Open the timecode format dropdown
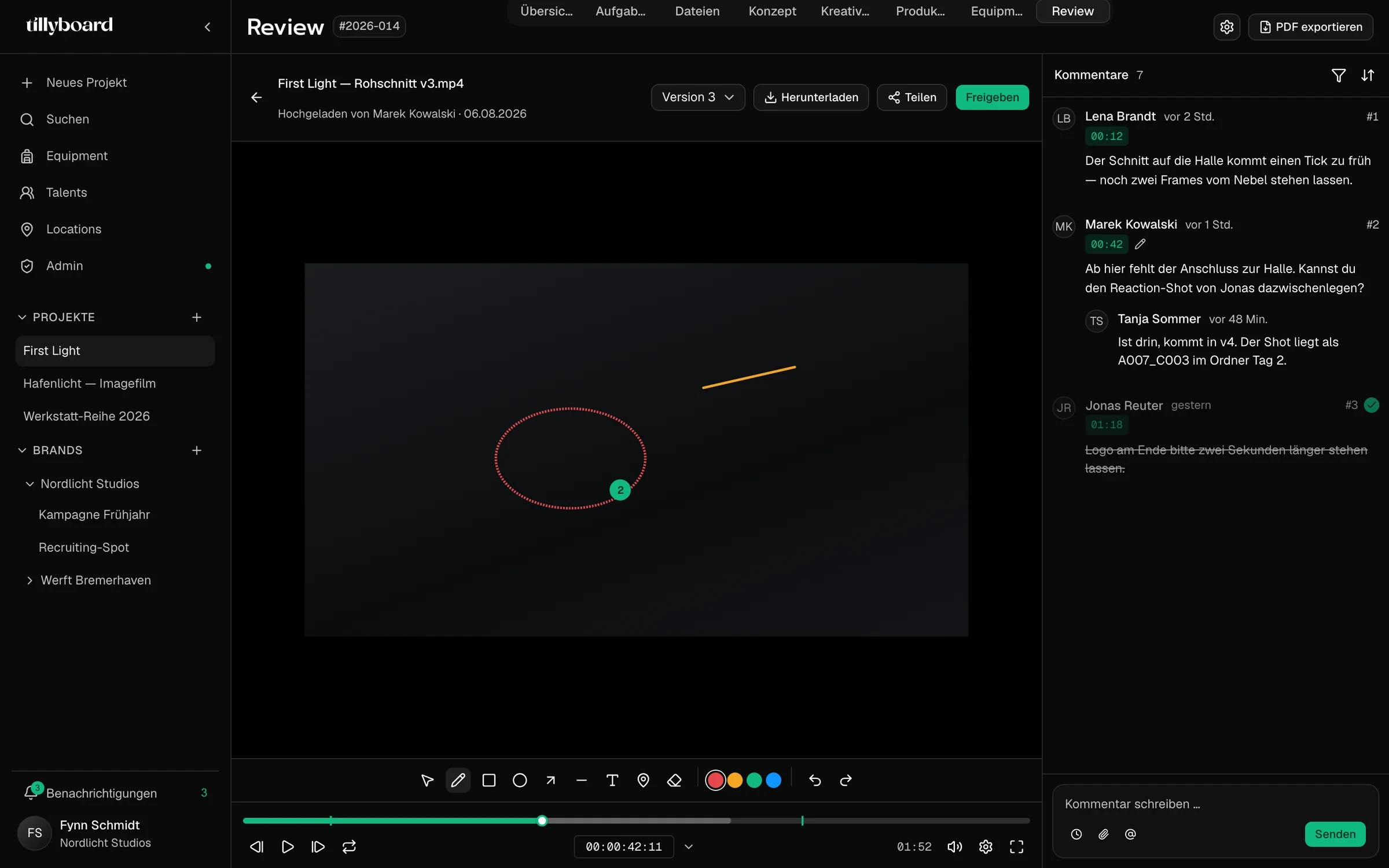The image size is (1389, 868). tap(689, 847)
